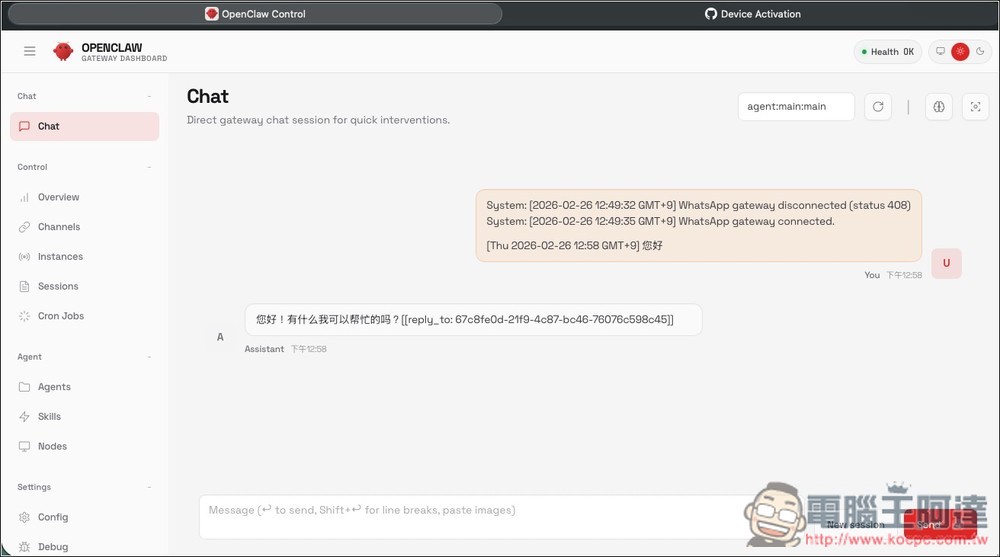Screen dimensions: 1000x557
Task: Select the system theme monitor icon
Action: coord(940,51)
